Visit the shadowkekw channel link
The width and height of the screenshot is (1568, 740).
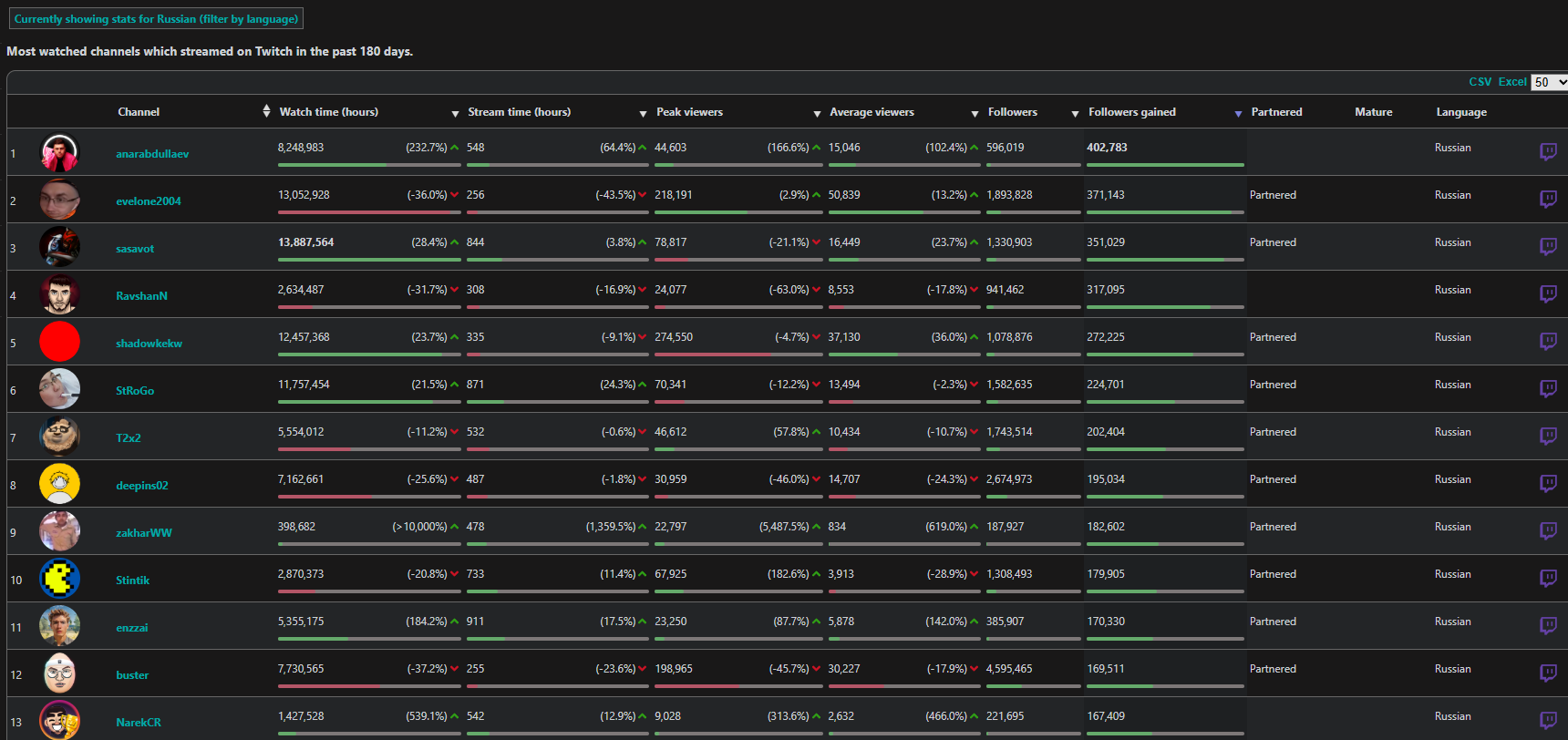pyautogui.click(x=149, y=344)
